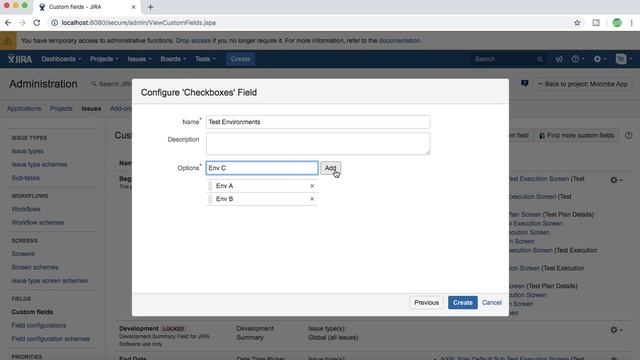The width and height of the screenshot is (640, 360).
Task: Click the search magnifier icon
Action: coord(540,59)
